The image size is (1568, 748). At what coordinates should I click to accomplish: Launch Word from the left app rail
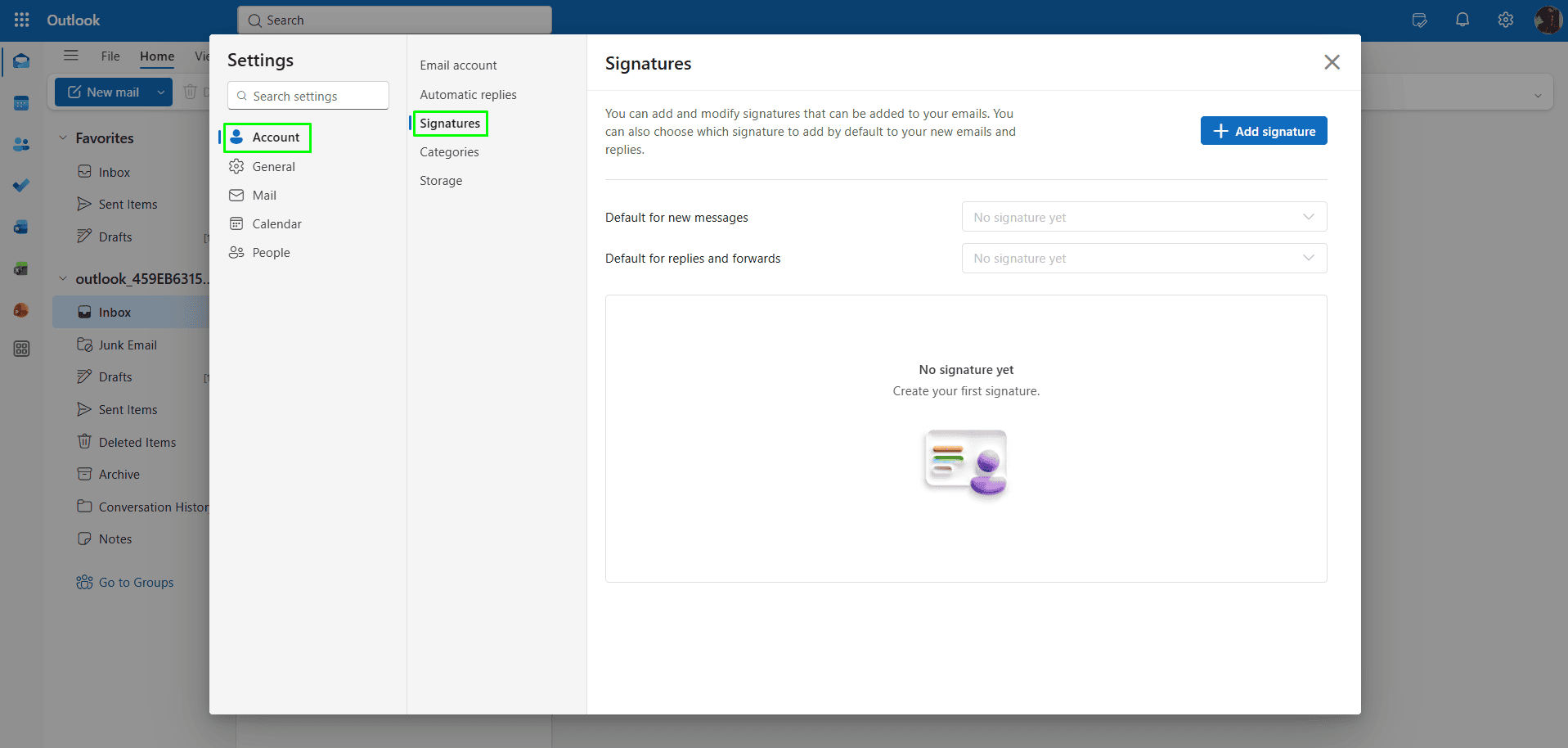pos(21,227)
